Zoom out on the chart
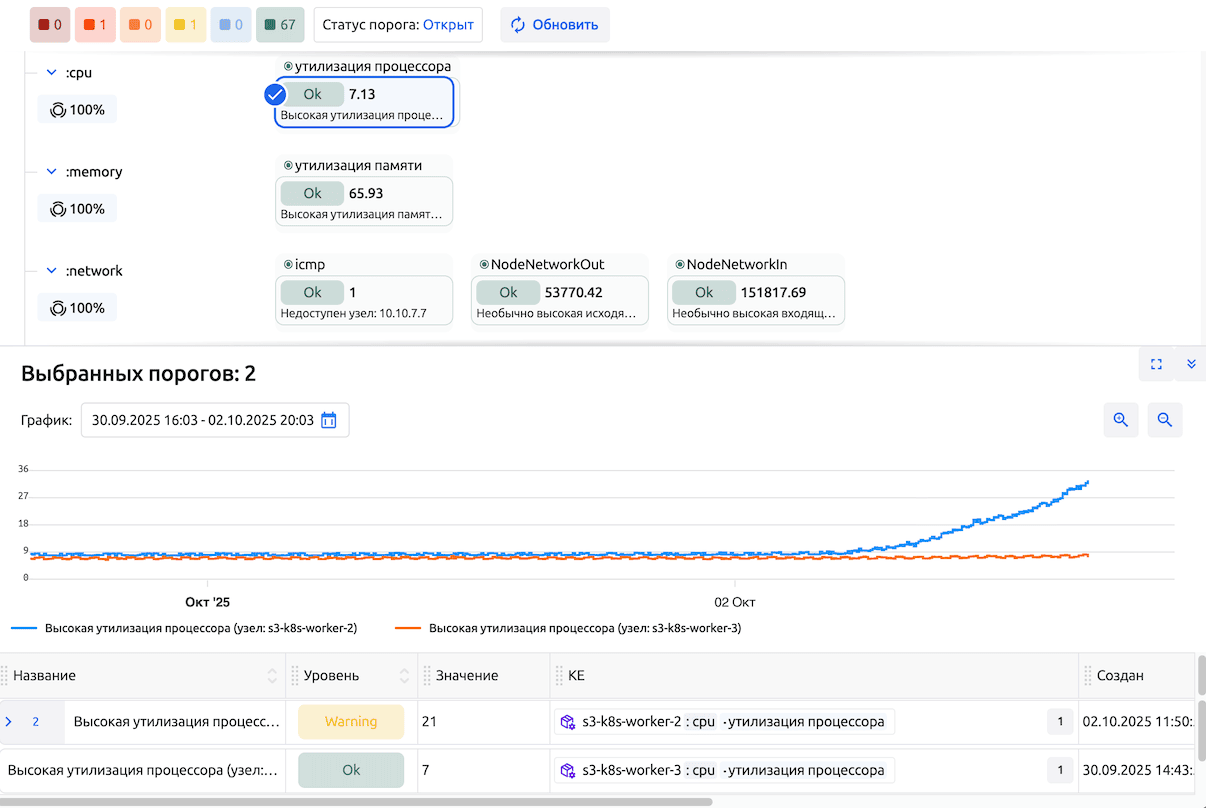 [1165, 421]
